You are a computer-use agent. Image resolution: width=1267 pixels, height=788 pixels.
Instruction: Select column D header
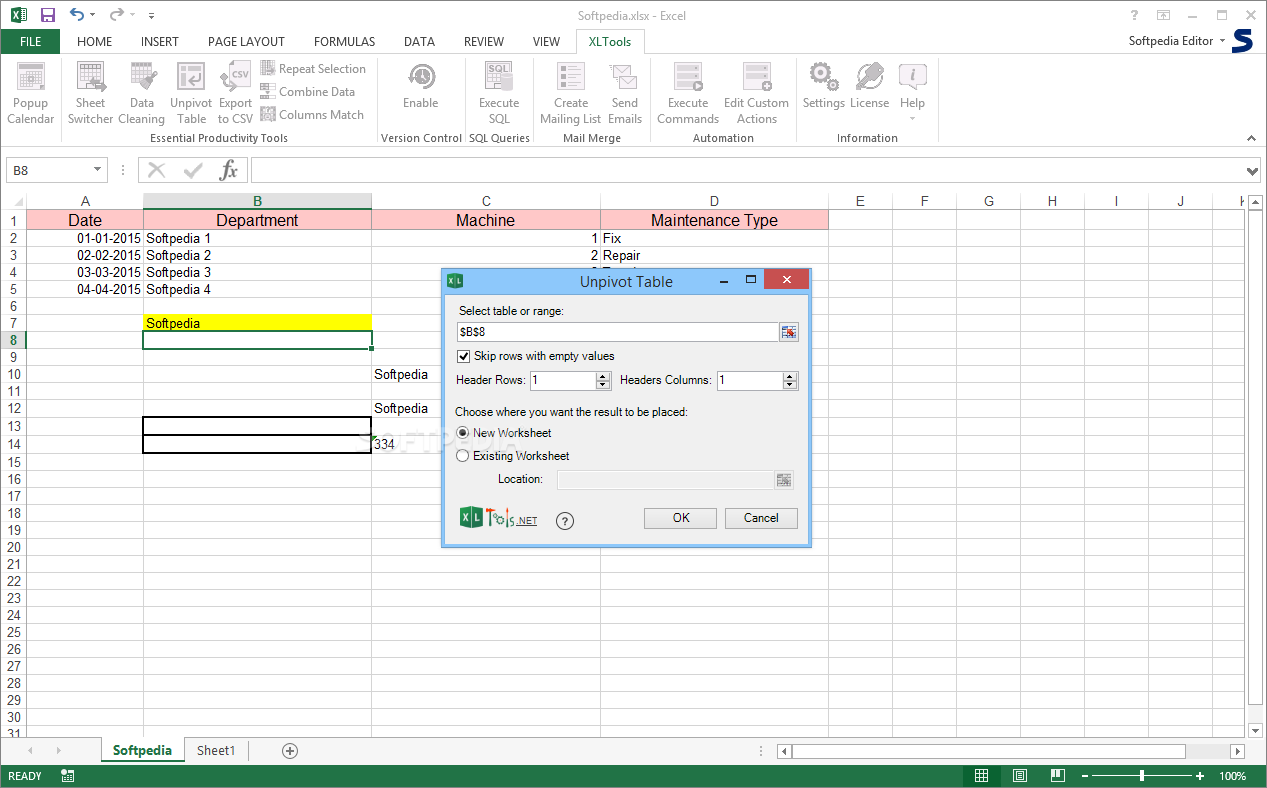click(x=714, y=201)
